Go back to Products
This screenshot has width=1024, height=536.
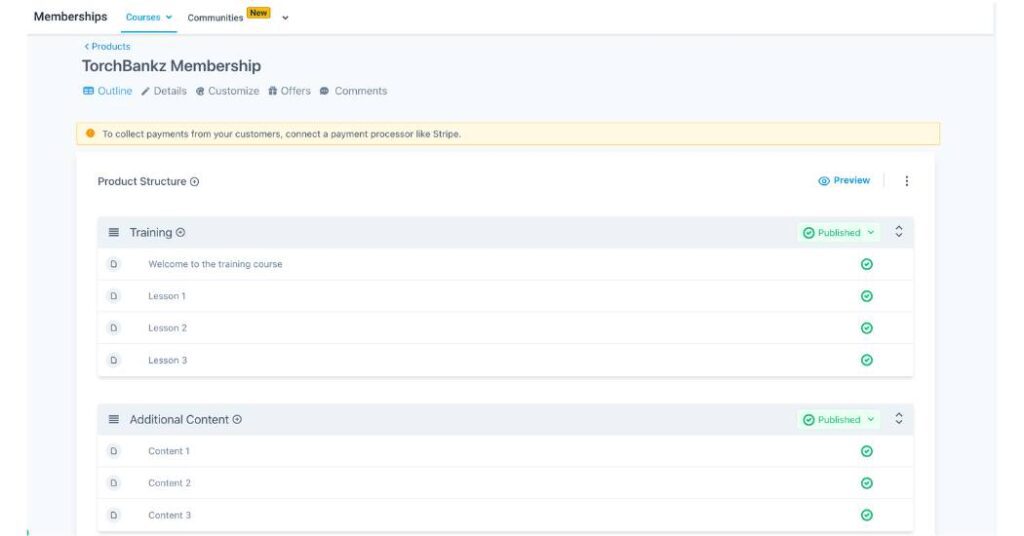[107, 46]
